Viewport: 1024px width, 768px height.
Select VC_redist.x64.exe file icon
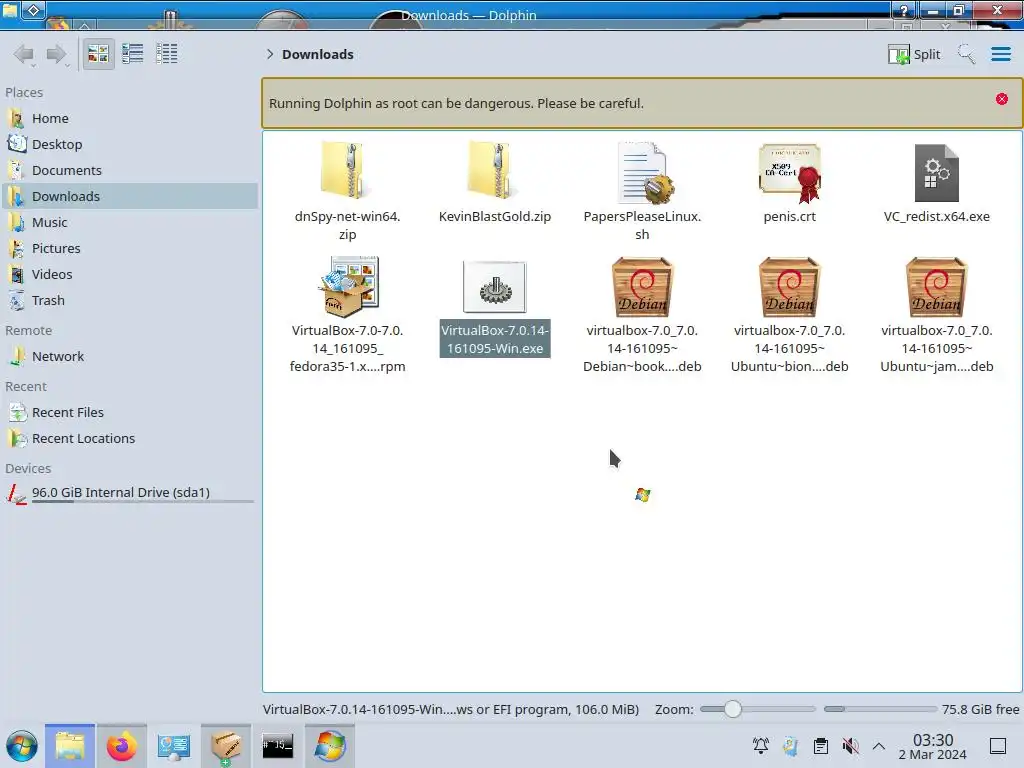coord(936,172)
